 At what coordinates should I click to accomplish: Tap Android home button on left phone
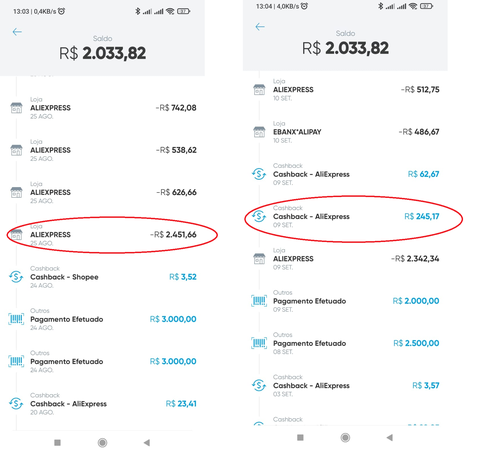(x=102, y=443)
